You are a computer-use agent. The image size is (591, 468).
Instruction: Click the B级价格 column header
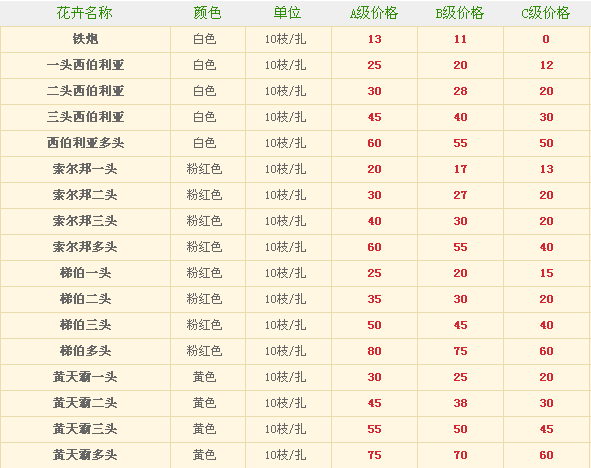460,13
